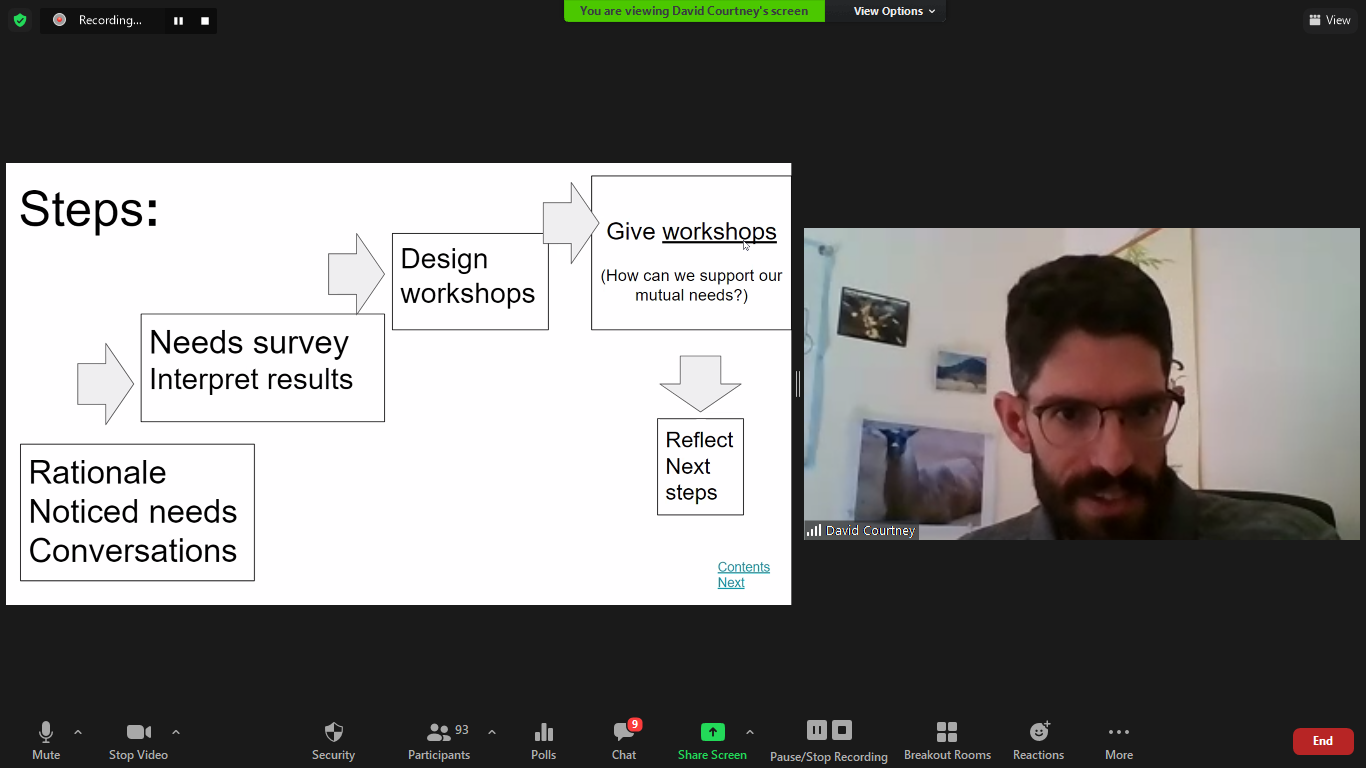Click the Recording... status label
This screenshot has width=1366, height=768.
pyautogui.click(x=110, y=21)
